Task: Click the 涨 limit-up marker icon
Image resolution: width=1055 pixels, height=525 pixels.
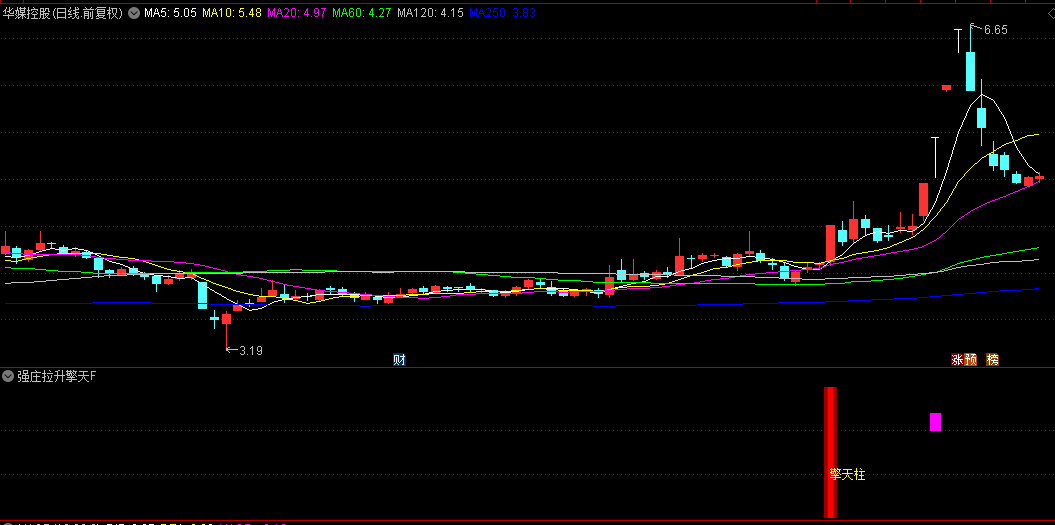Action: pyautogui.click(x=956, y=360)
